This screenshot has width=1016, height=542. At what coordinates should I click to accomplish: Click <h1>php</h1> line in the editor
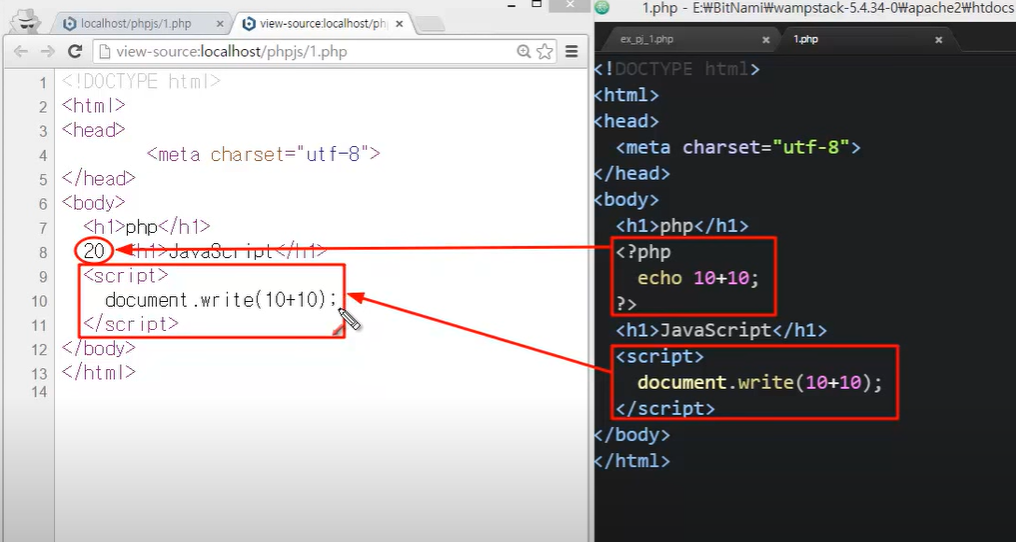[x=682, y=226]
